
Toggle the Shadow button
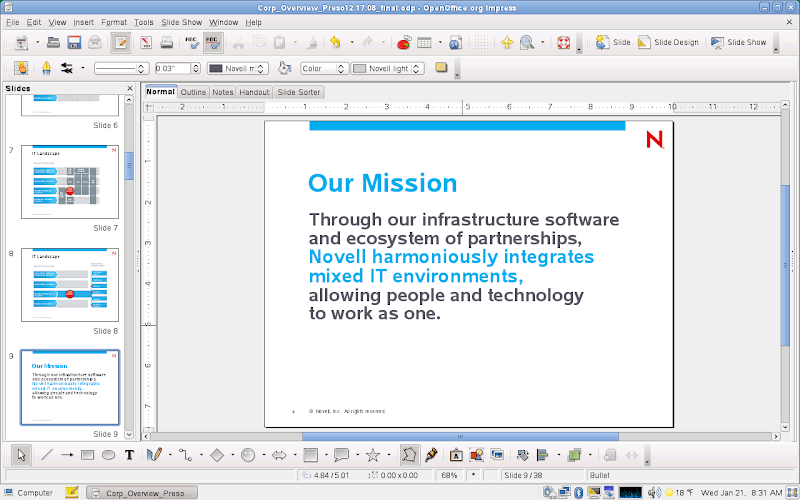441,68
